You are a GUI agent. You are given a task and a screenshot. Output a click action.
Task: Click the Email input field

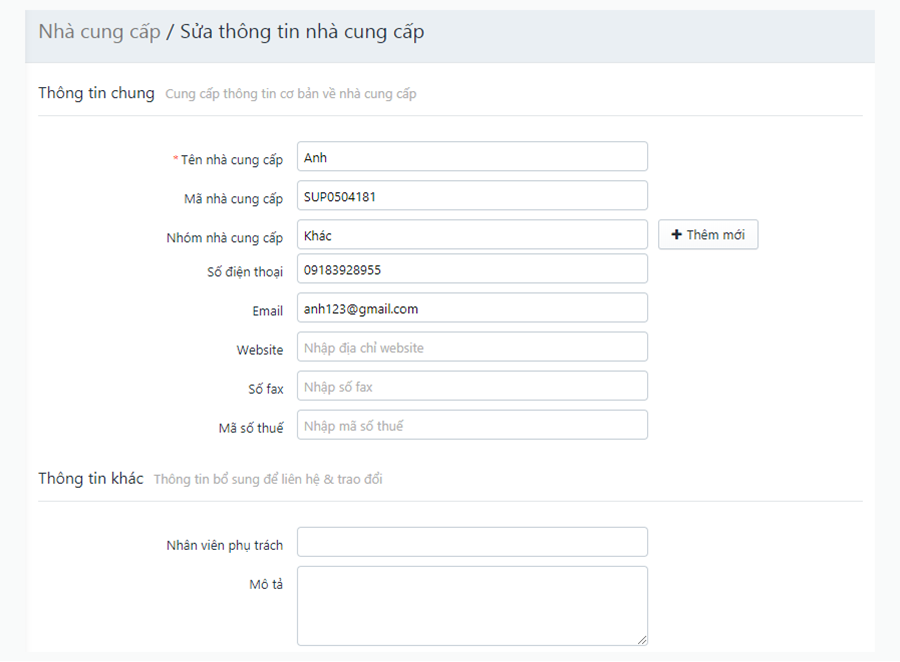(x=472, y=308)
